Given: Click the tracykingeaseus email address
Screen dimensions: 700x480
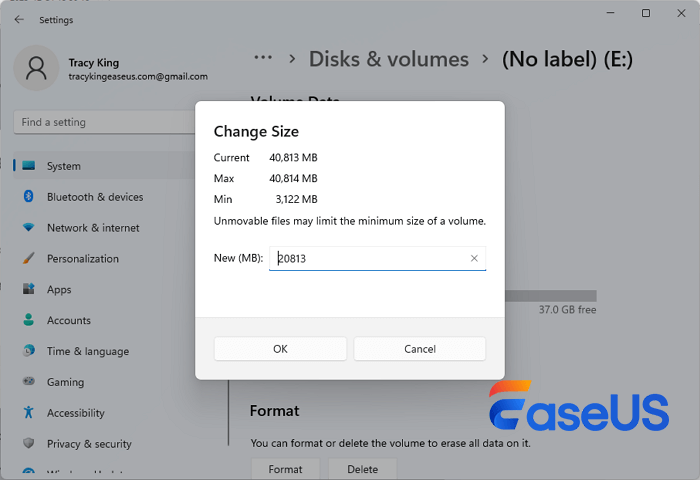Looking at the screenshot, I should 138,77.
